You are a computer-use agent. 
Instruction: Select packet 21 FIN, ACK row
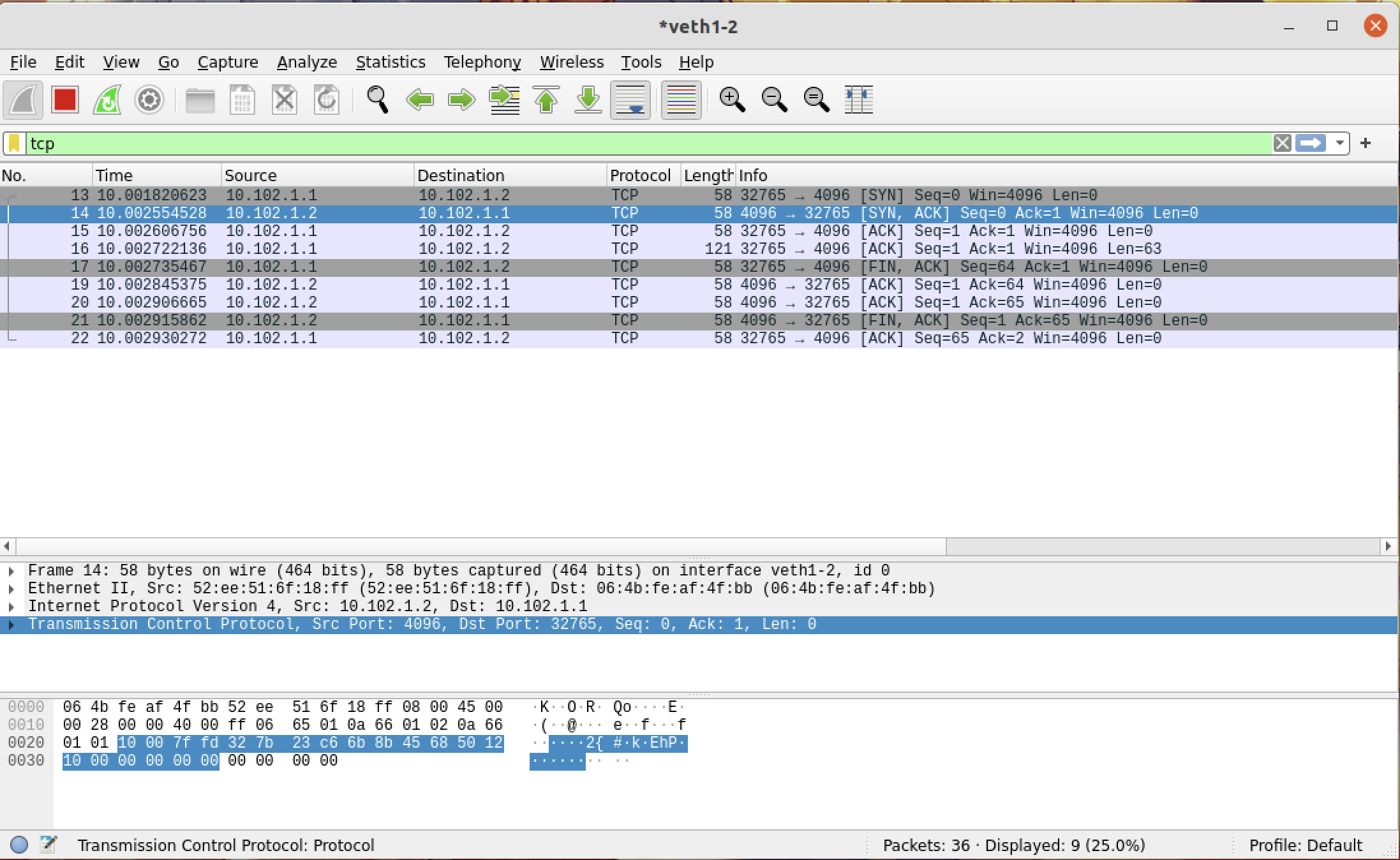pos(699,320)
